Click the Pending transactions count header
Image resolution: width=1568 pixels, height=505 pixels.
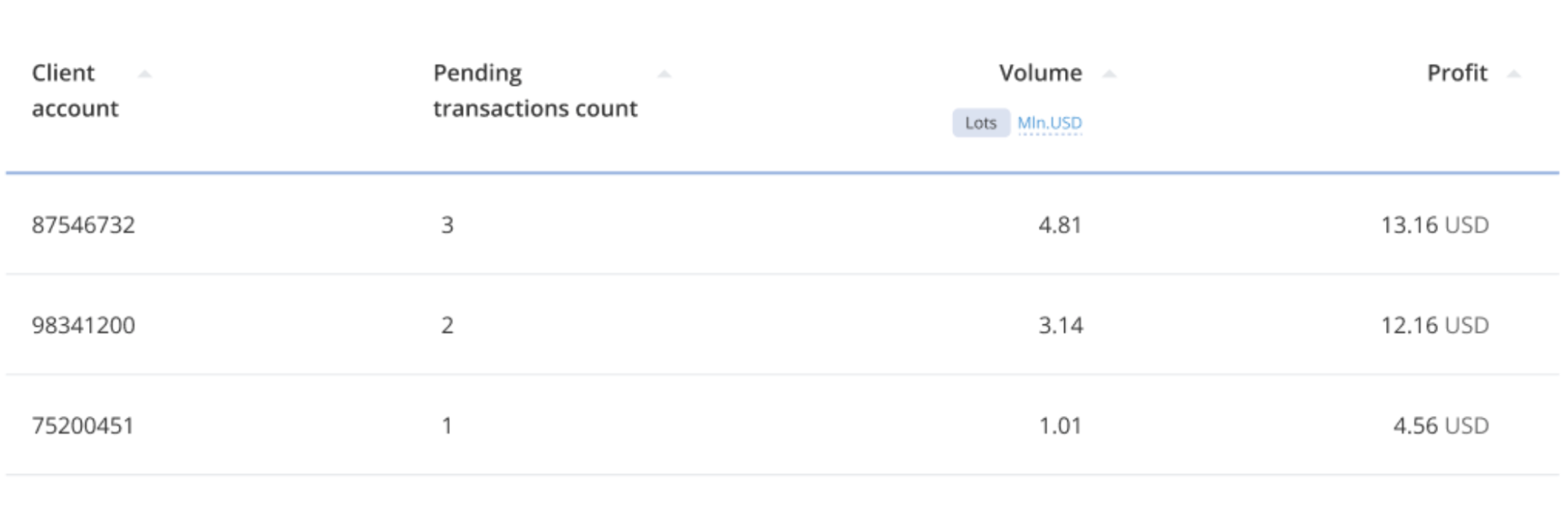(x=535, y=91)
